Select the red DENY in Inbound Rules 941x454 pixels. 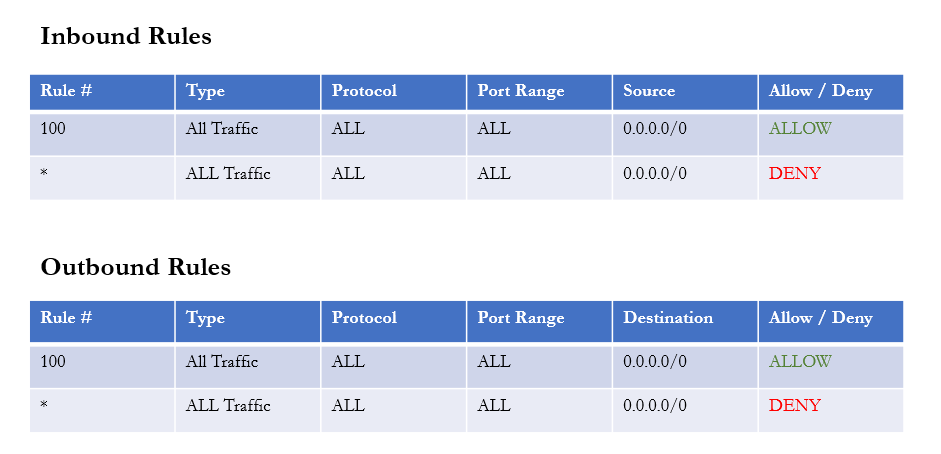click(x=795, y=173)
